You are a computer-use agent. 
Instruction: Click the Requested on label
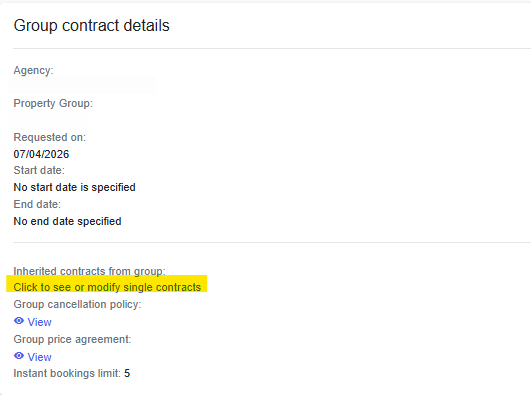coord(50,137)
